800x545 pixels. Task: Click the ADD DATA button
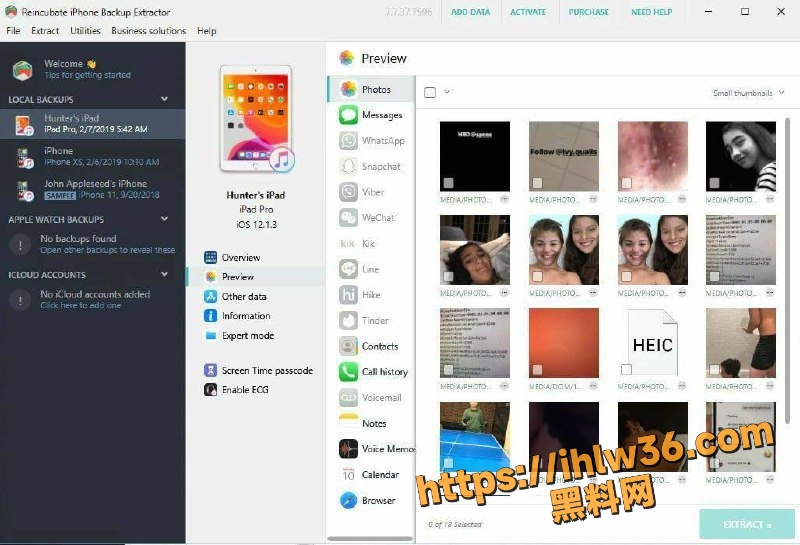tap(470, 12)
